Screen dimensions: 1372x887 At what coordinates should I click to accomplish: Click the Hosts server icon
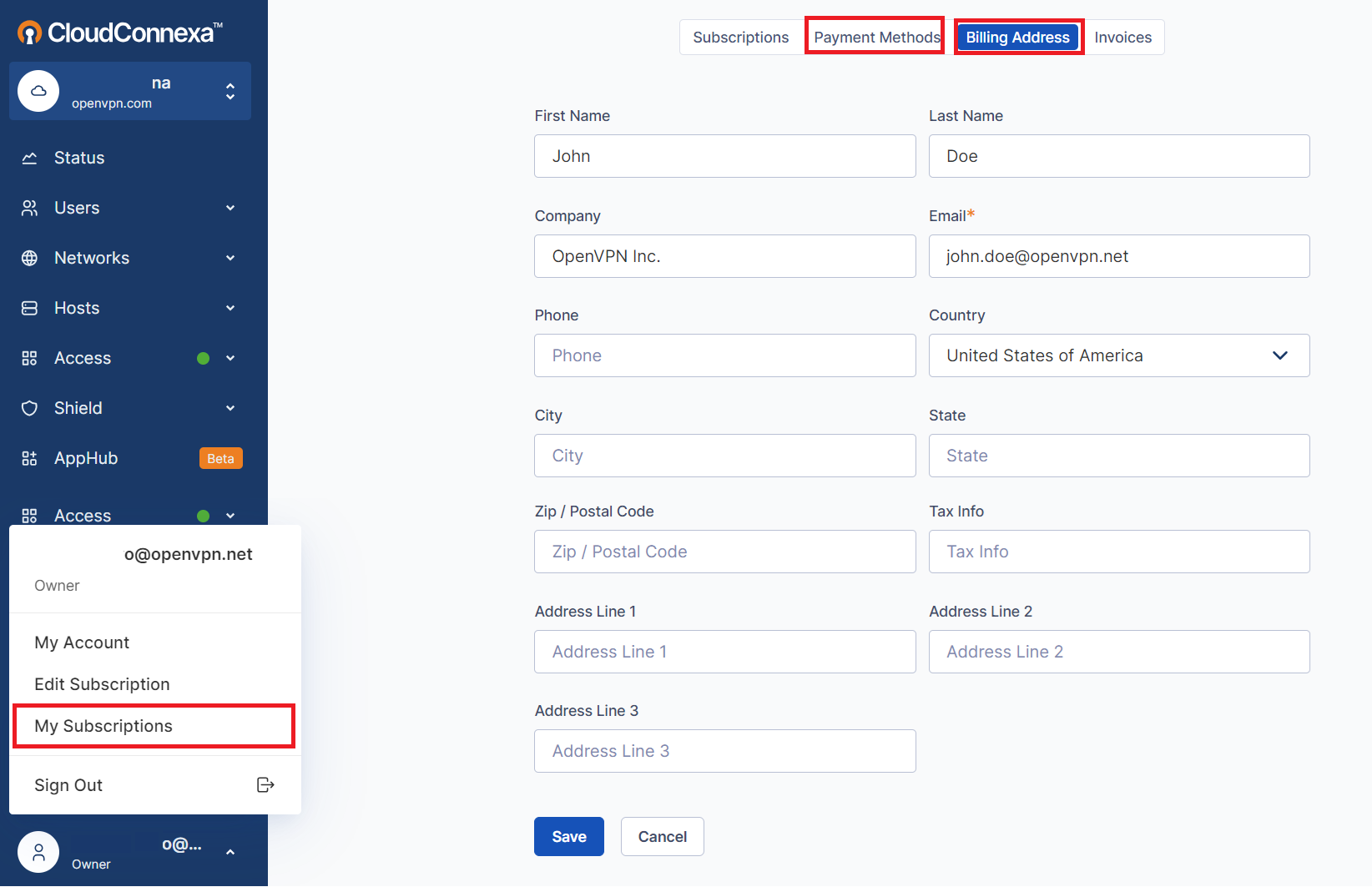(x=29, y=308)
